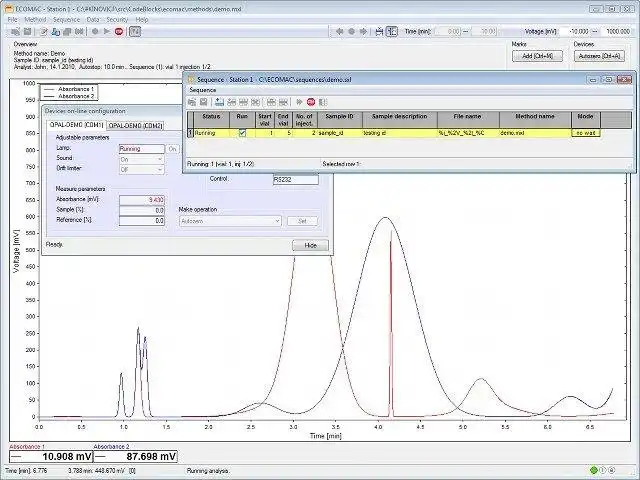The height and width of the screenshot is (480, 640).
Task: Open the Drift limiter dropdown
Action: point(142,169)
